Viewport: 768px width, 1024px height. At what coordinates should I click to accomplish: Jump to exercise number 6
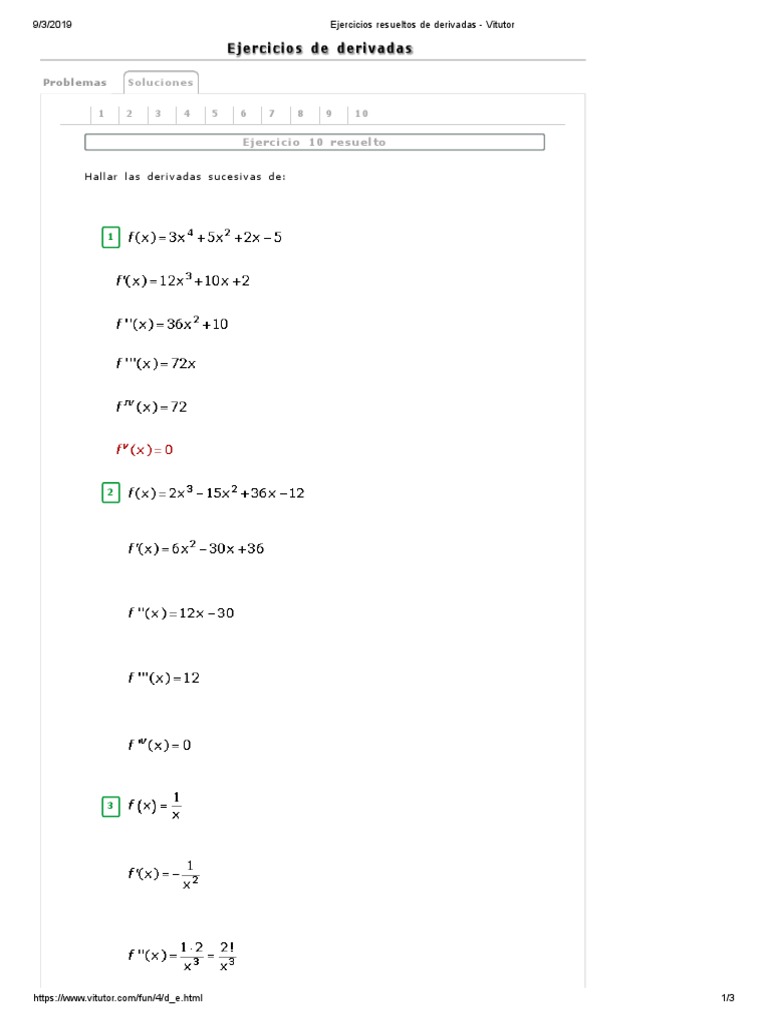[244, 114]
